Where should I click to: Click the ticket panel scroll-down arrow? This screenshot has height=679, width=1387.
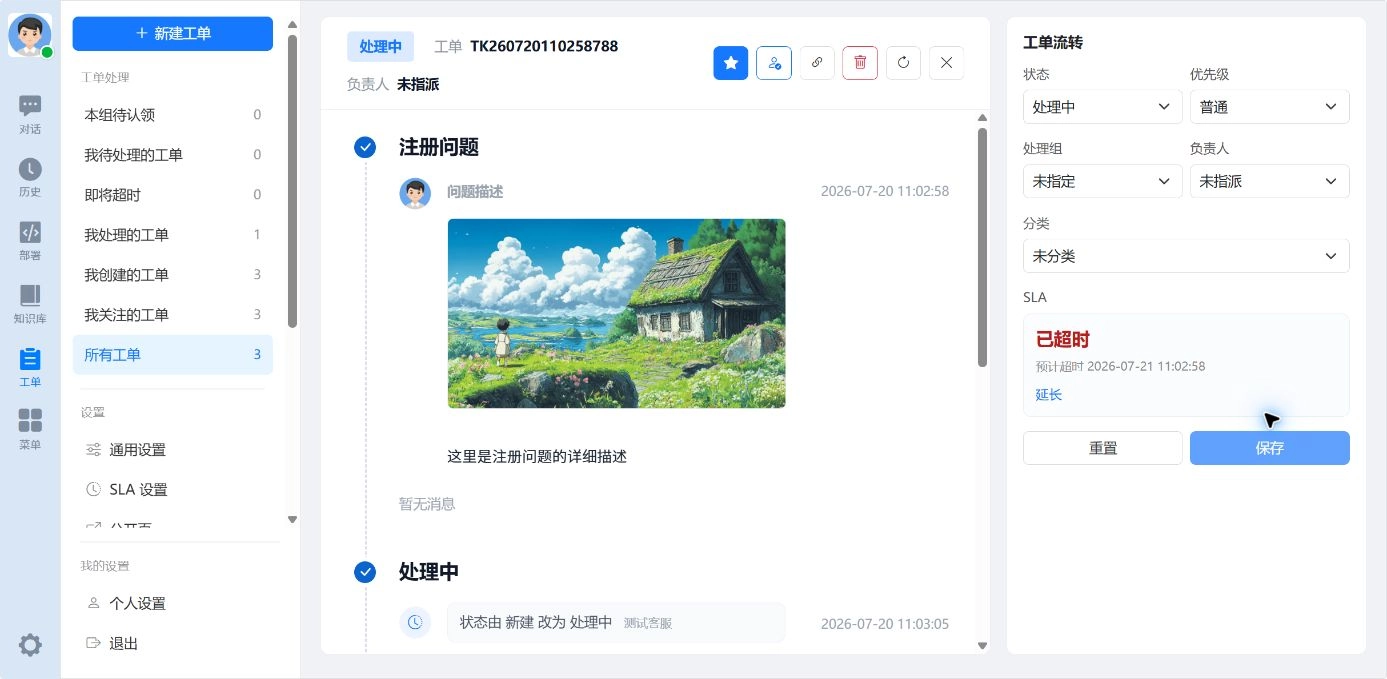(x=982, y=646)
